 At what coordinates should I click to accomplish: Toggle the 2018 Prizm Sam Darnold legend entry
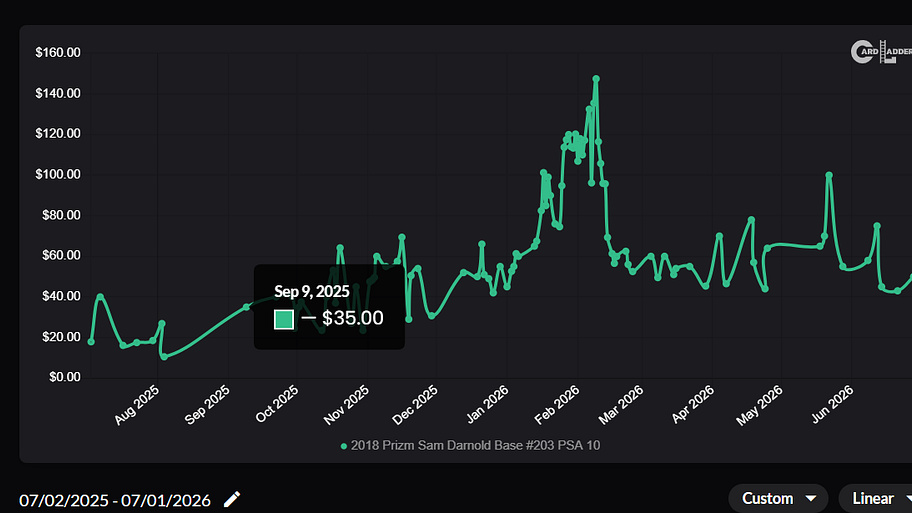pos(470,446)
